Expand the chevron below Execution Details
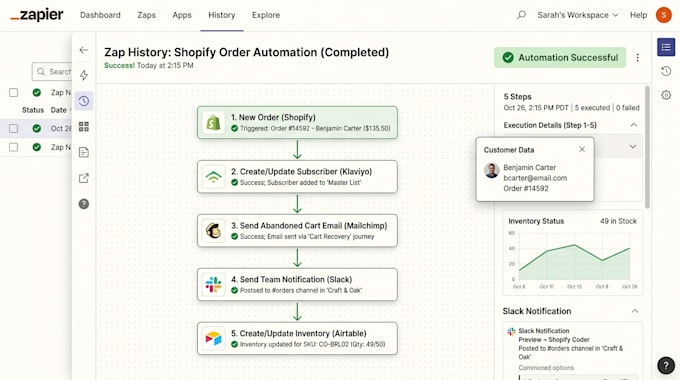Image resolution: width=680 pixels, height=380 pixels. click(633, 147)
